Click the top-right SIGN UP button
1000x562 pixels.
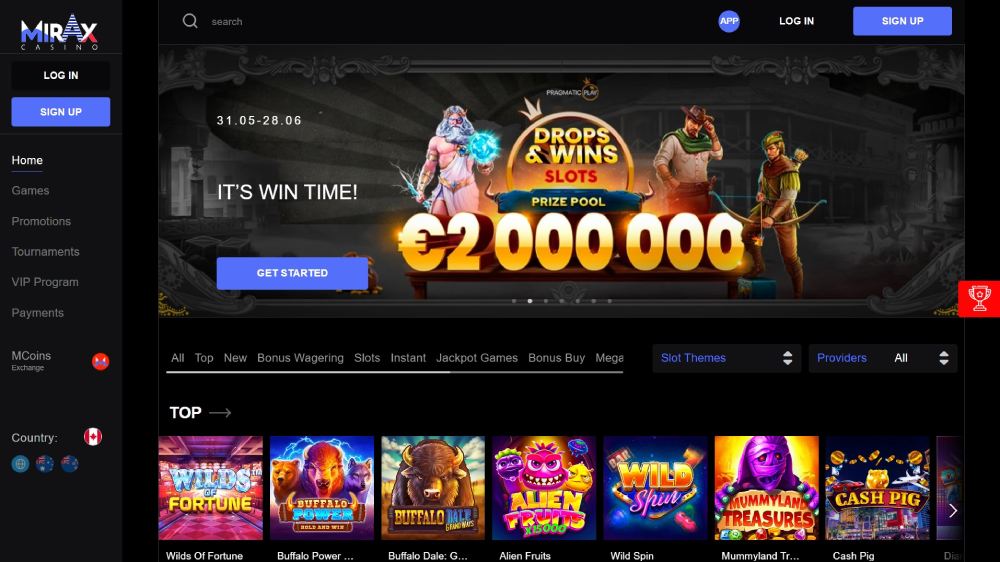click(902, 21)
